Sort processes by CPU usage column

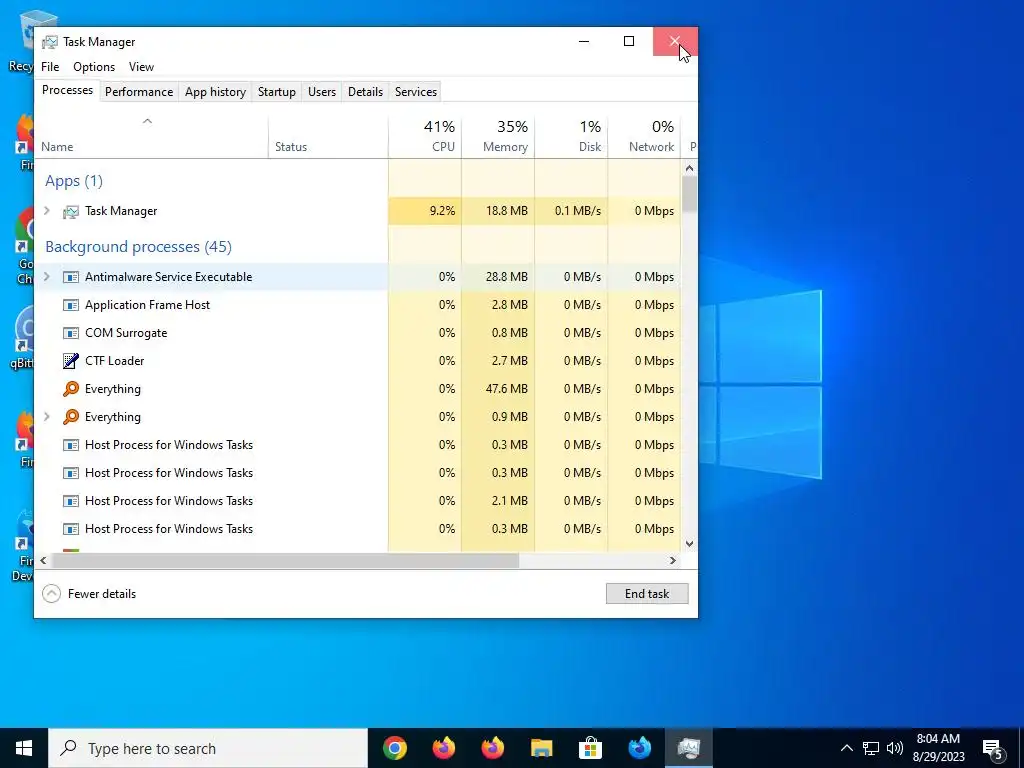(x=425, y=137)
